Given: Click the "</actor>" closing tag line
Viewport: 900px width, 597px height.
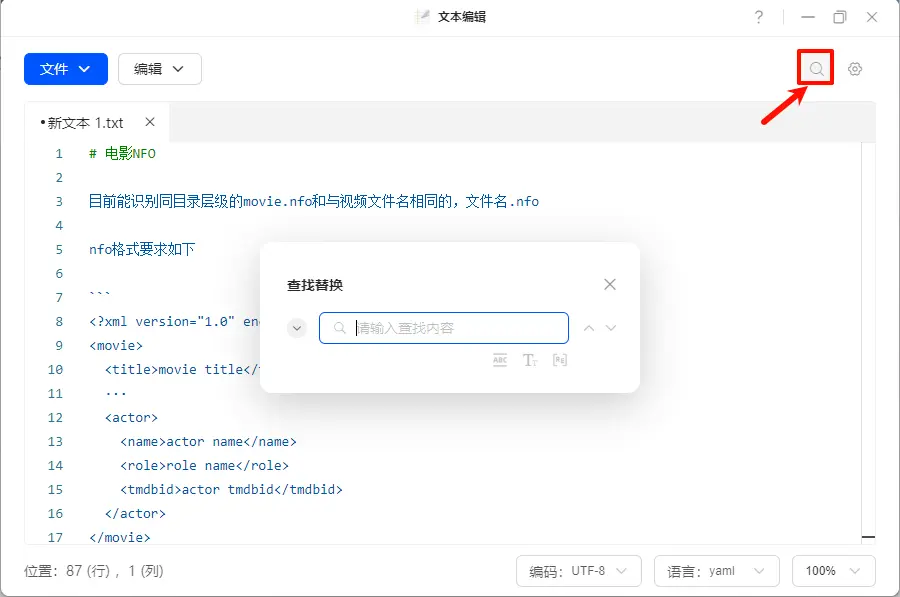Looking at the screenshot, I should (x=135, y=514).
